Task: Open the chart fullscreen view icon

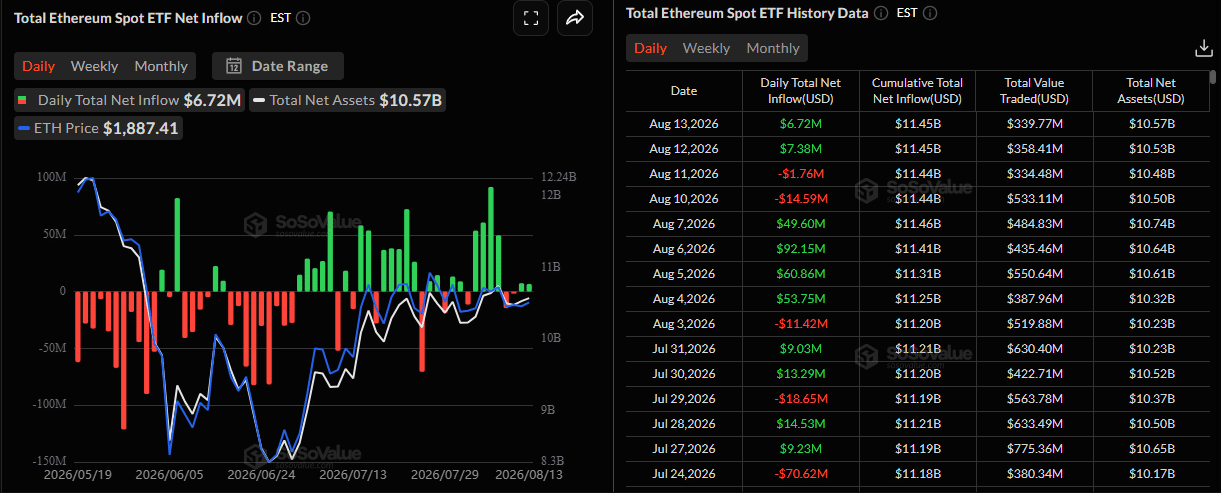Action: pyautogui.click(x=531, y=18)
